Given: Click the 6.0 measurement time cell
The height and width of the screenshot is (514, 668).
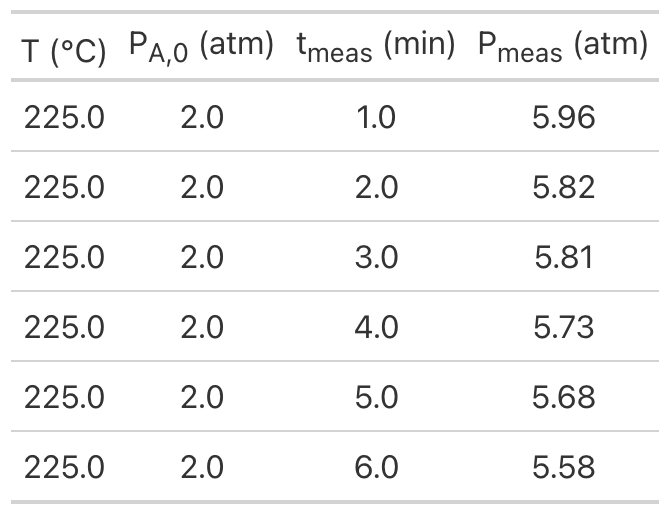Looking at the screenshot, I should [376, 467].
